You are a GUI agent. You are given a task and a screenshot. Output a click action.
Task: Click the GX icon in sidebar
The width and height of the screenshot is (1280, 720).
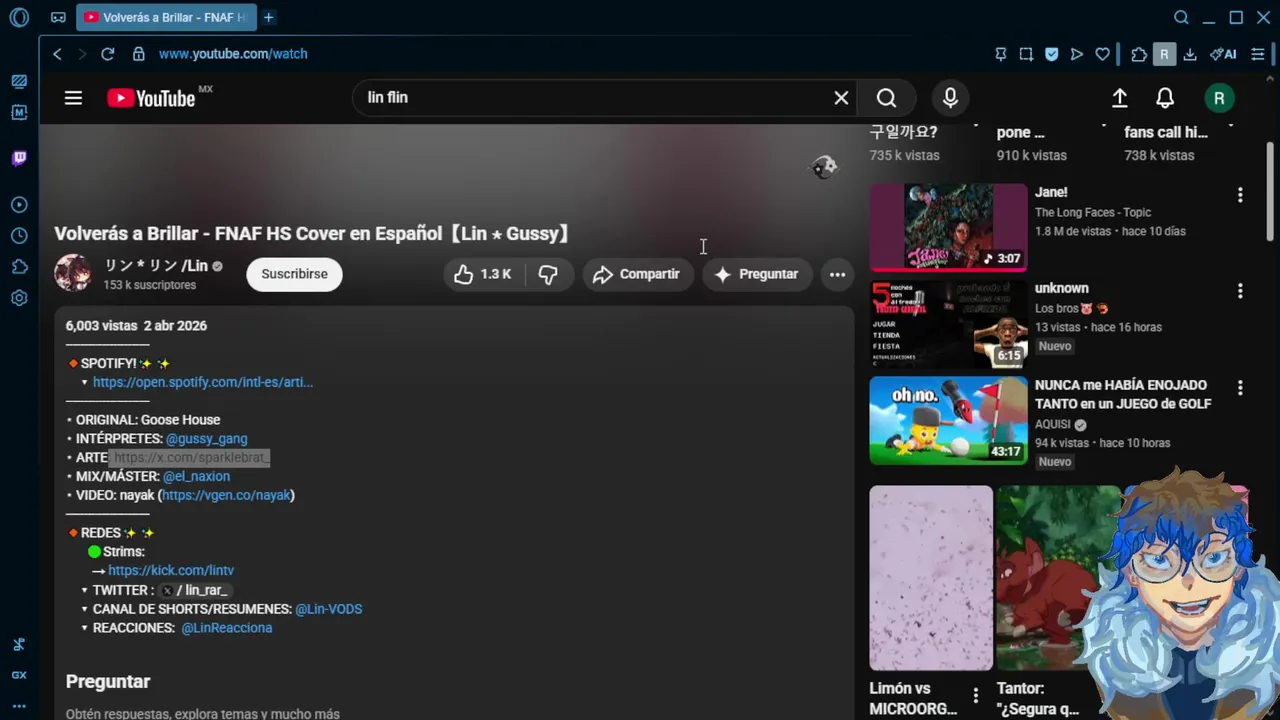[19, 675]
